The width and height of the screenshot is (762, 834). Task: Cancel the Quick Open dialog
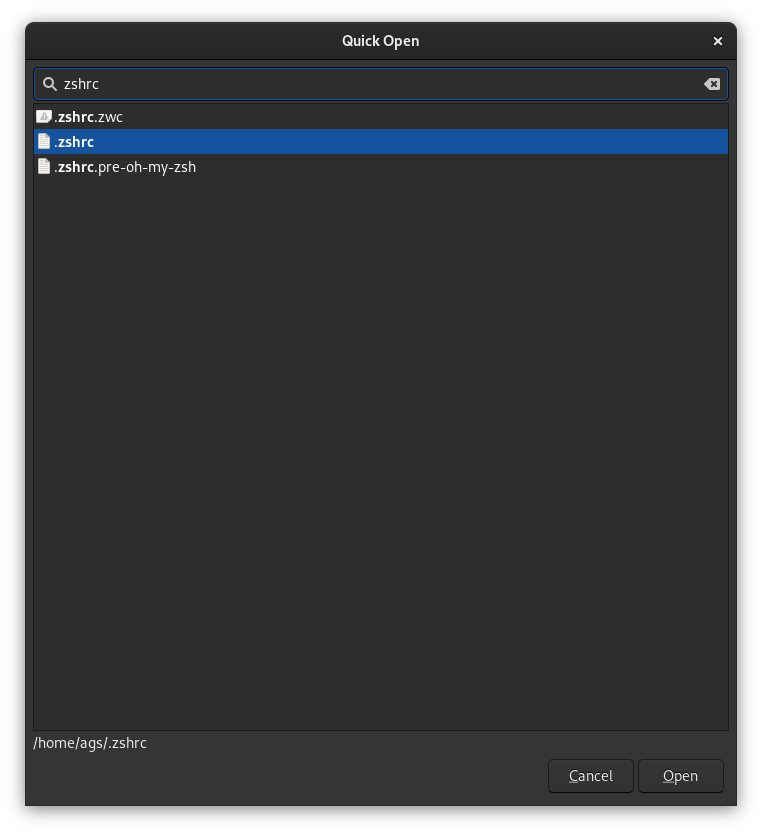591,776
